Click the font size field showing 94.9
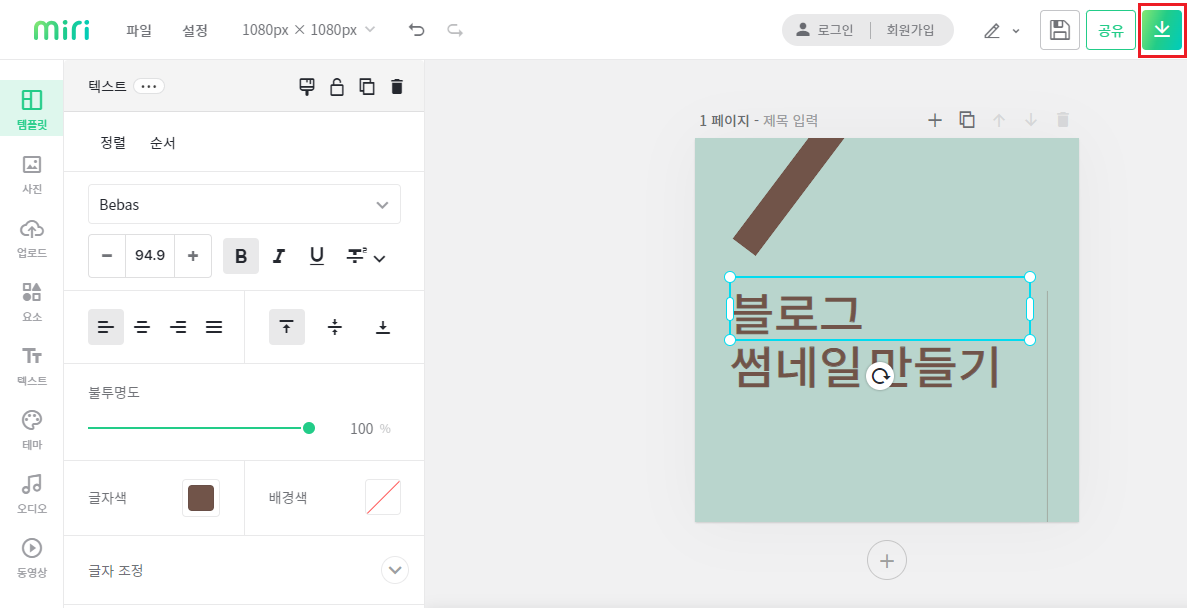1187x608 pixels. [x=150, y=256]
